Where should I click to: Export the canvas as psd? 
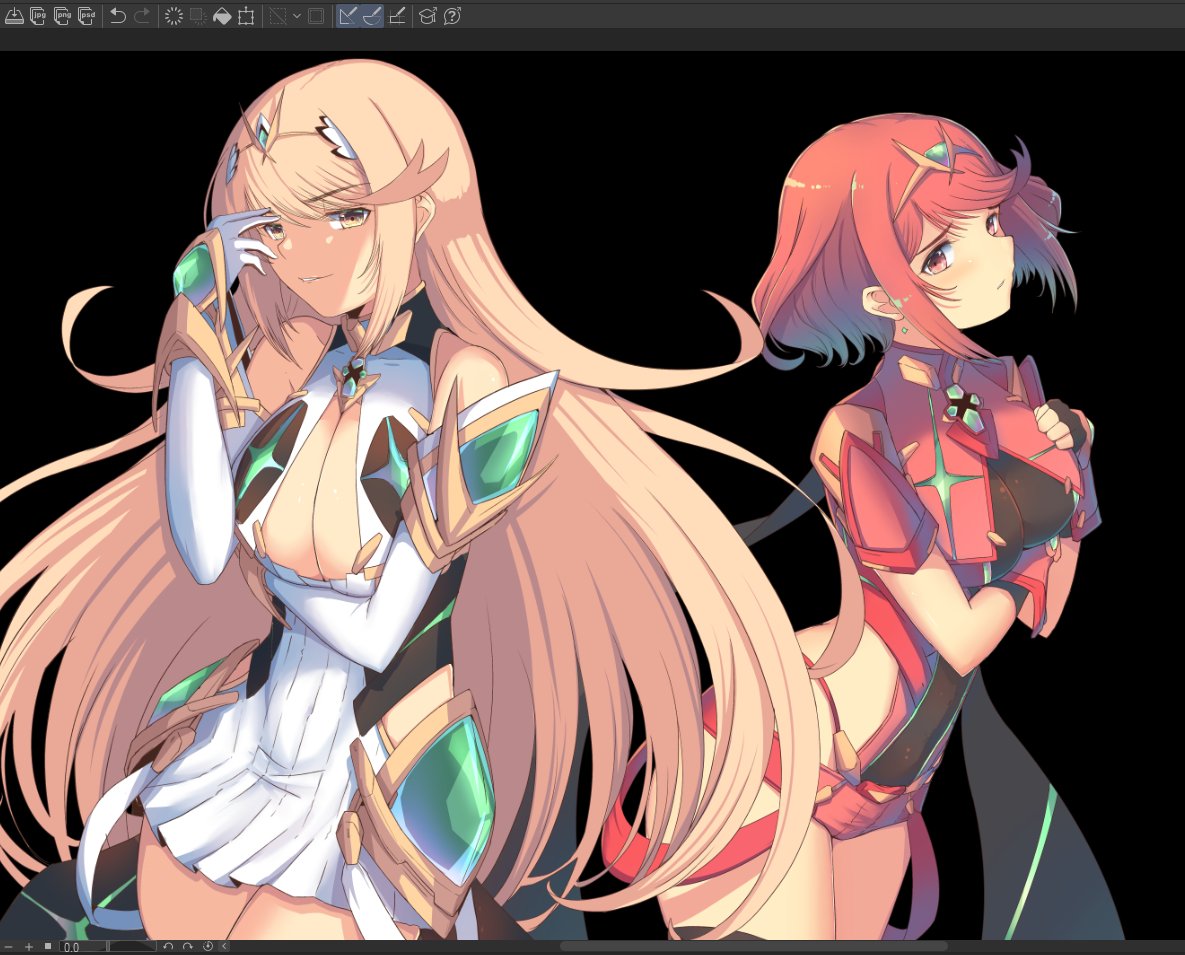86,16
